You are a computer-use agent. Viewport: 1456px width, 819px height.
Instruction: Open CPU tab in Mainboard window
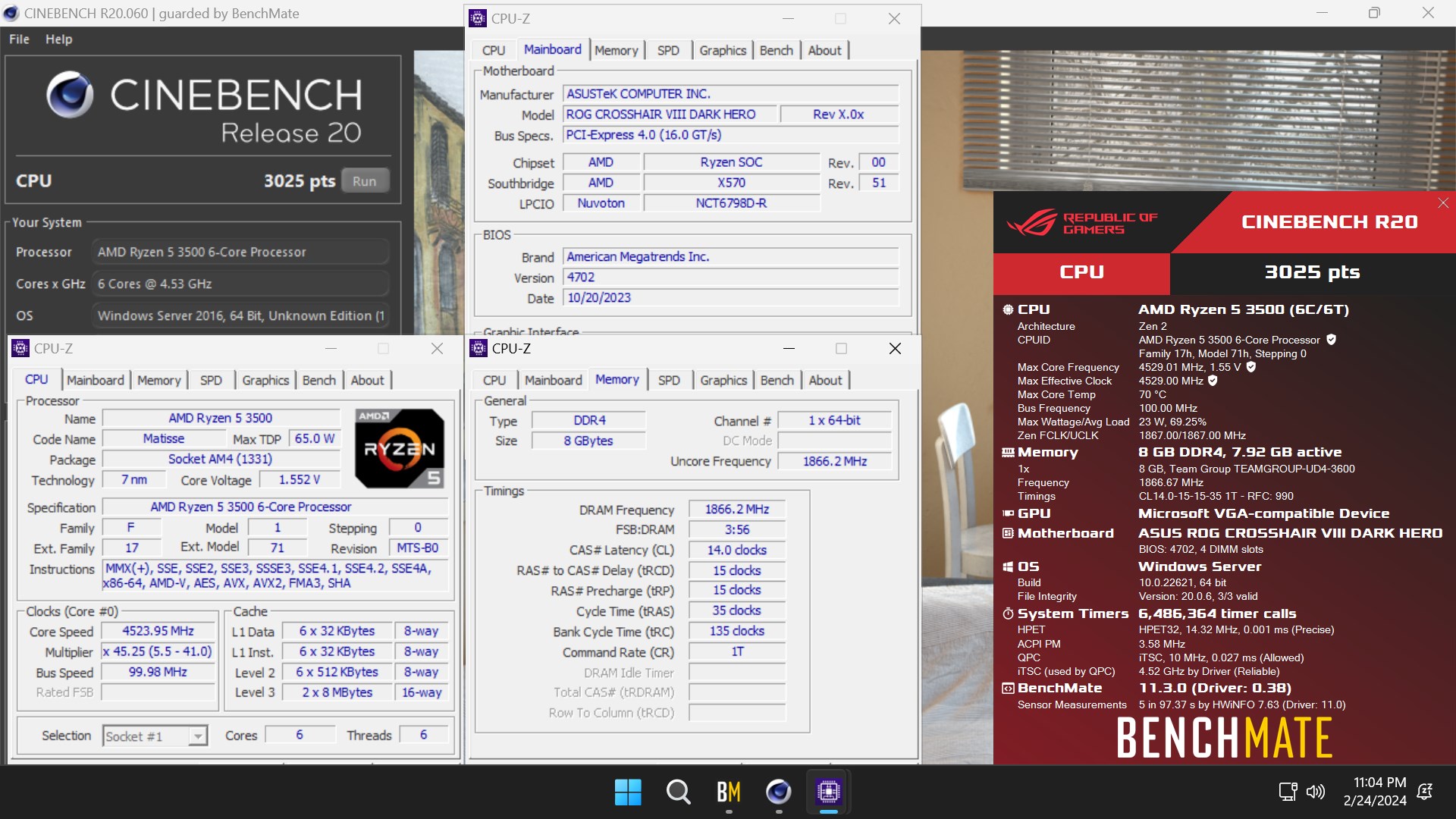(x=494, y=50)
